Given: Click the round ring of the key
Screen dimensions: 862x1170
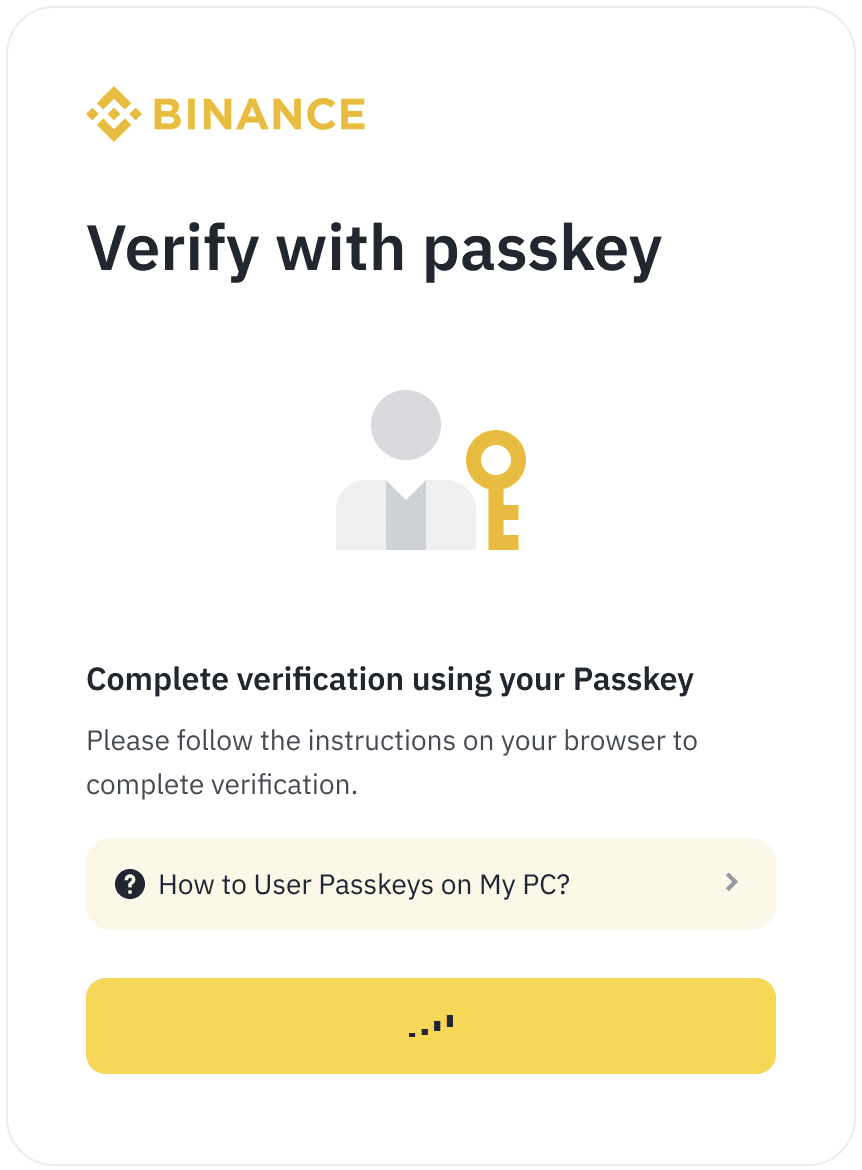Looking at the screenshot, I should point(496,460).
